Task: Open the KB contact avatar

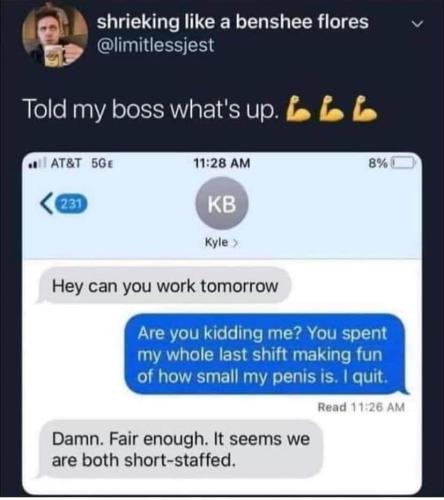Action: [x=222, y=203]
